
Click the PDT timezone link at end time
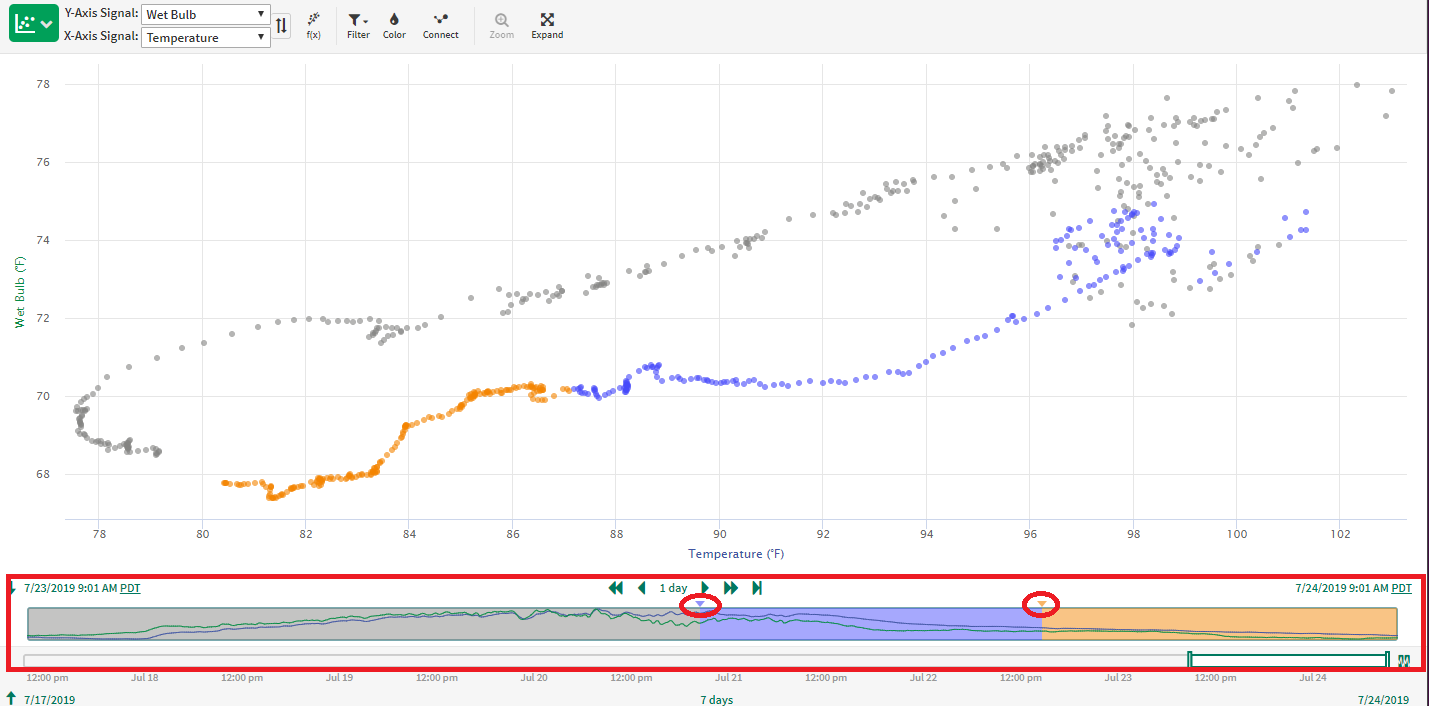(x=1402, y=588)
